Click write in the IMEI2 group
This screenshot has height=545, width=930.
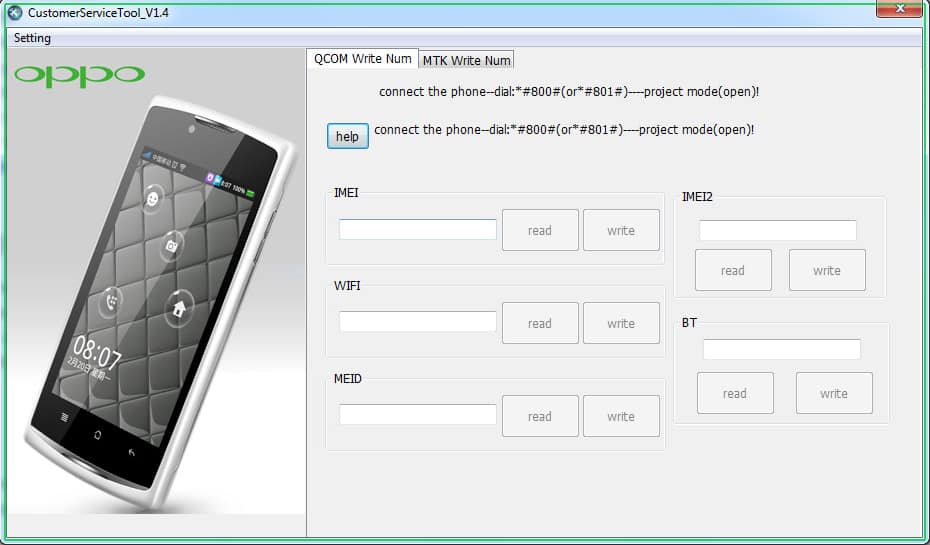pyautogui.click(x=827, y=270)
